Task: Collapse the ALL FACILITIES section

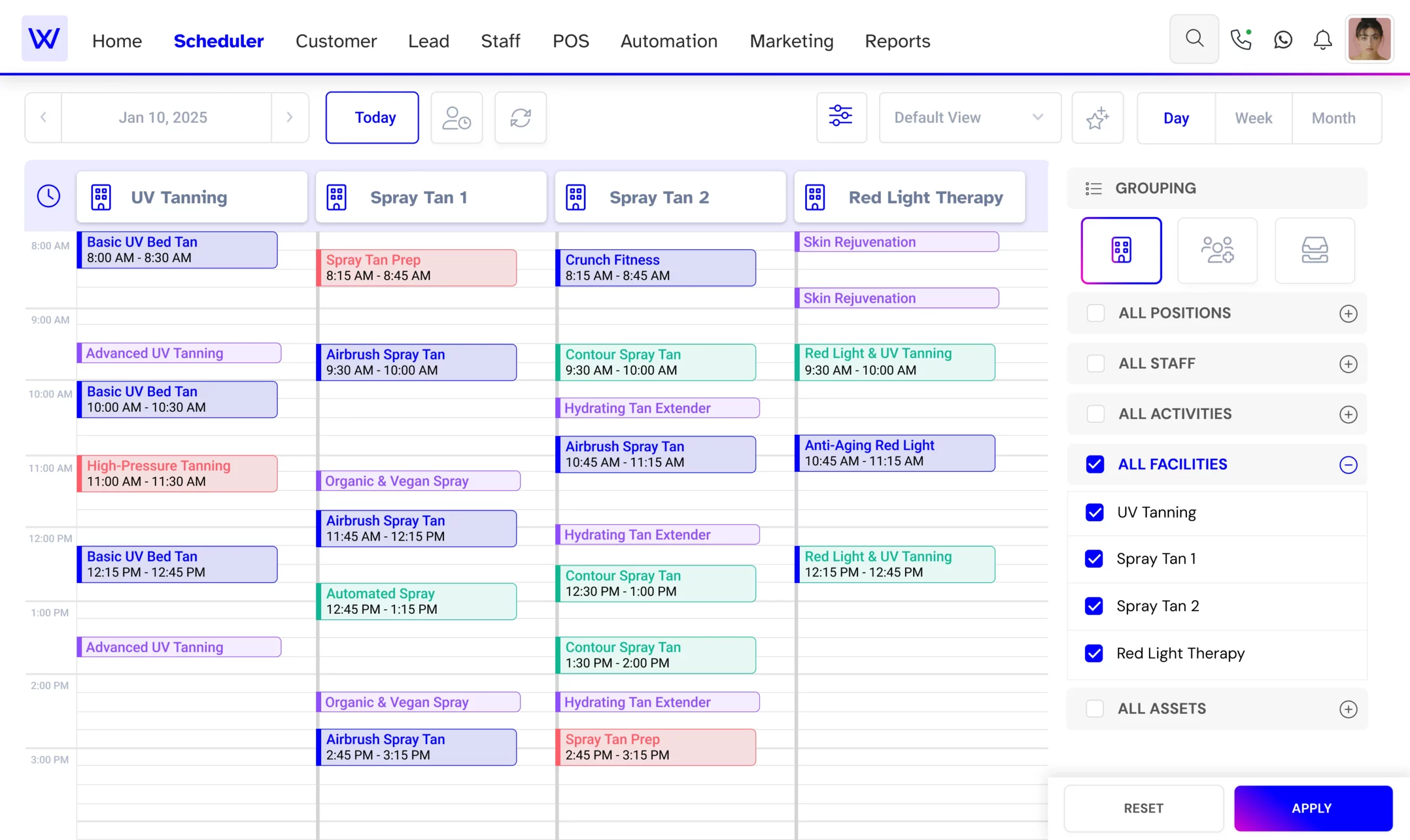Action: (x=1348, y=465)
